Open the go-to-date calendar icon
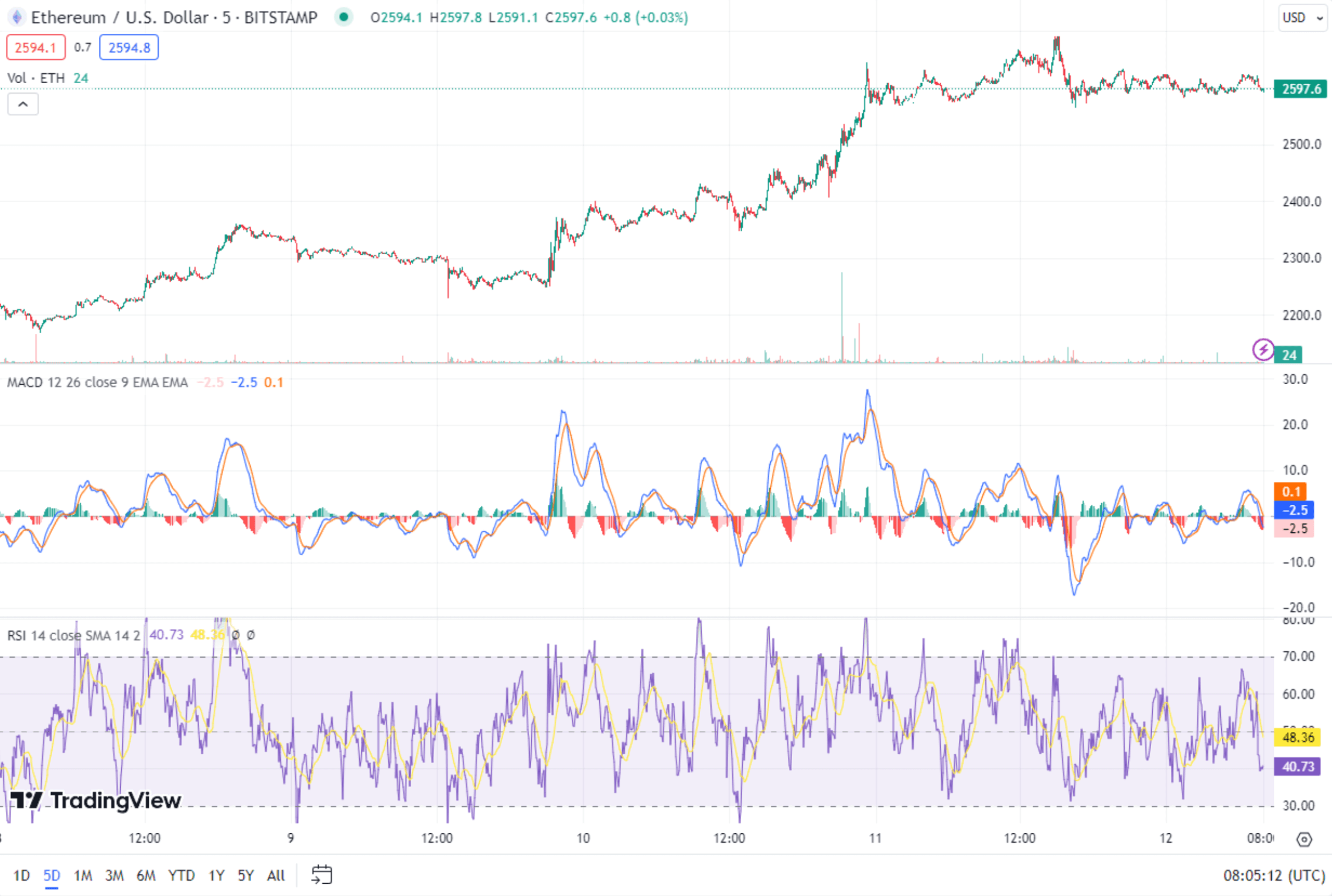This screenshot has width=1332, height=896. pyautogui.click(x=321, y=875)
